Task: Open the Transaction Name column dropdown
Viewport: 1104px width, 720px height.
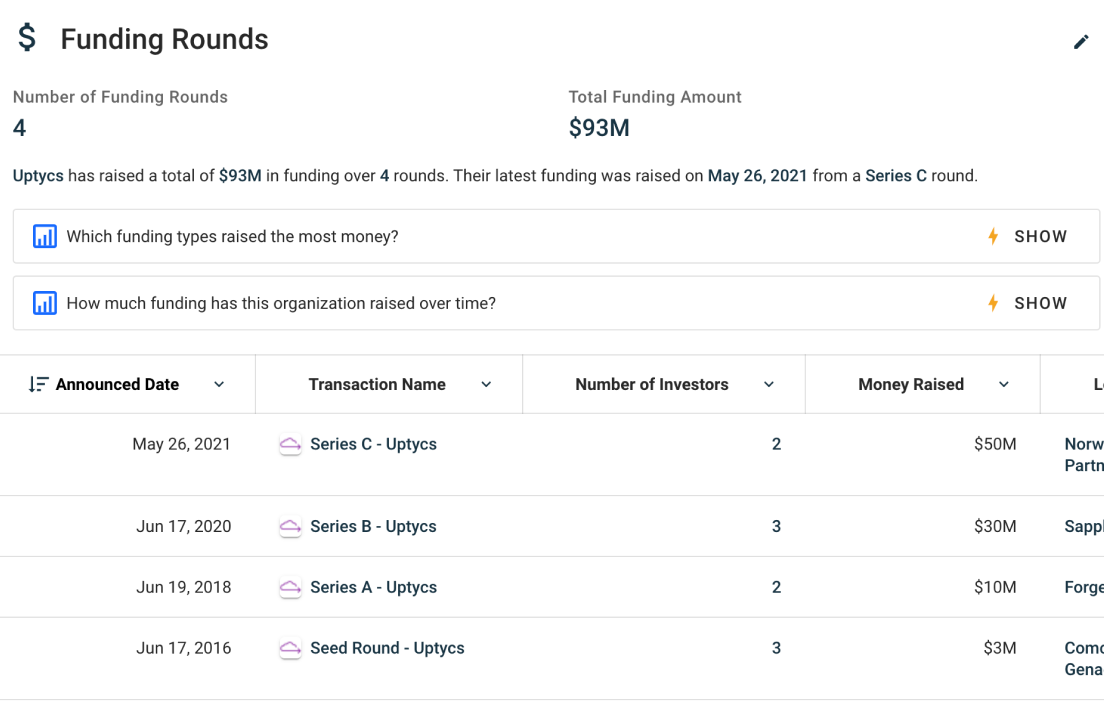Action: point(486,384)
